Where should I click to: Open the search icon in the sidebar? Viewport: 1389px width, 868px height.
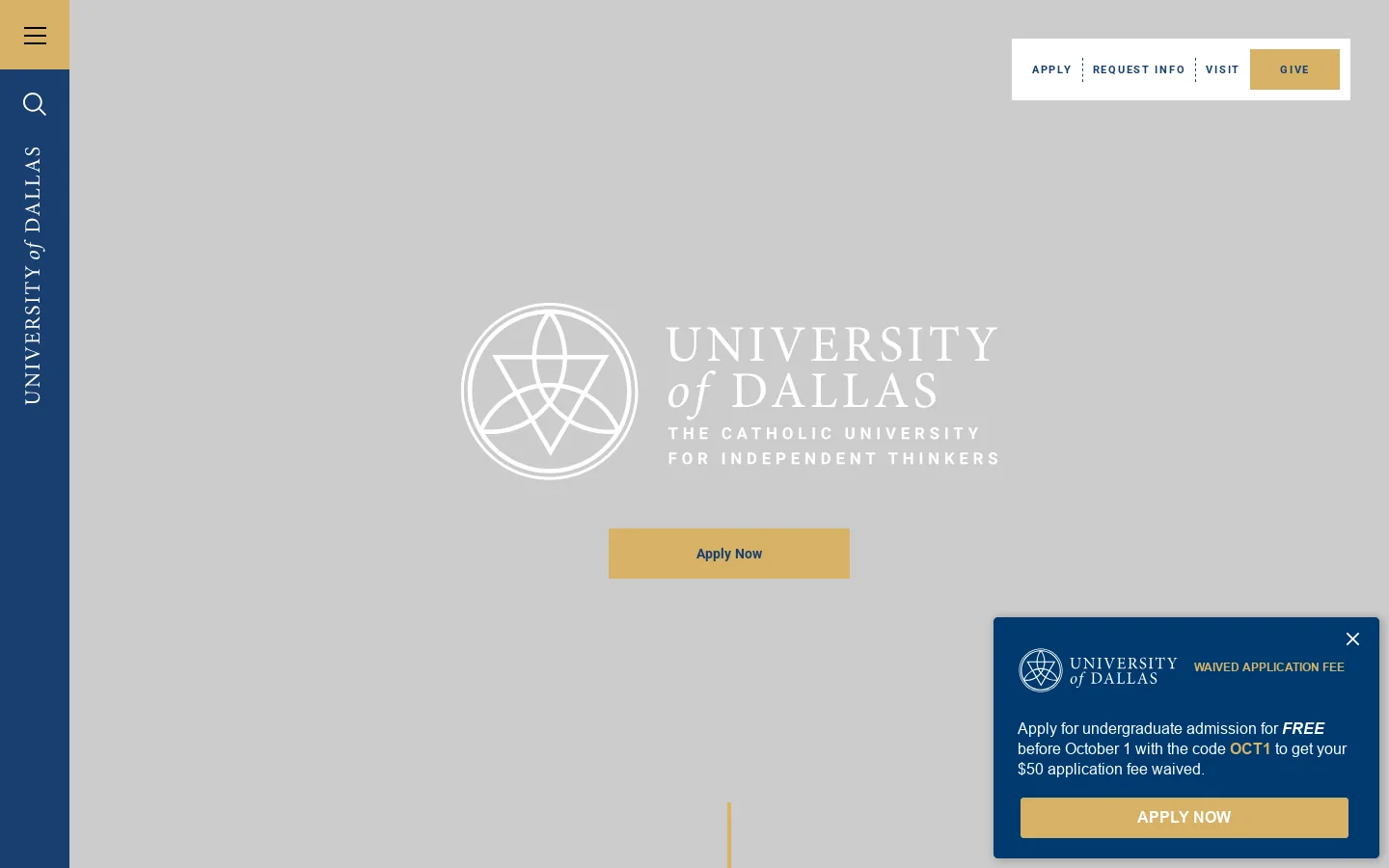(x=35, y=104)
